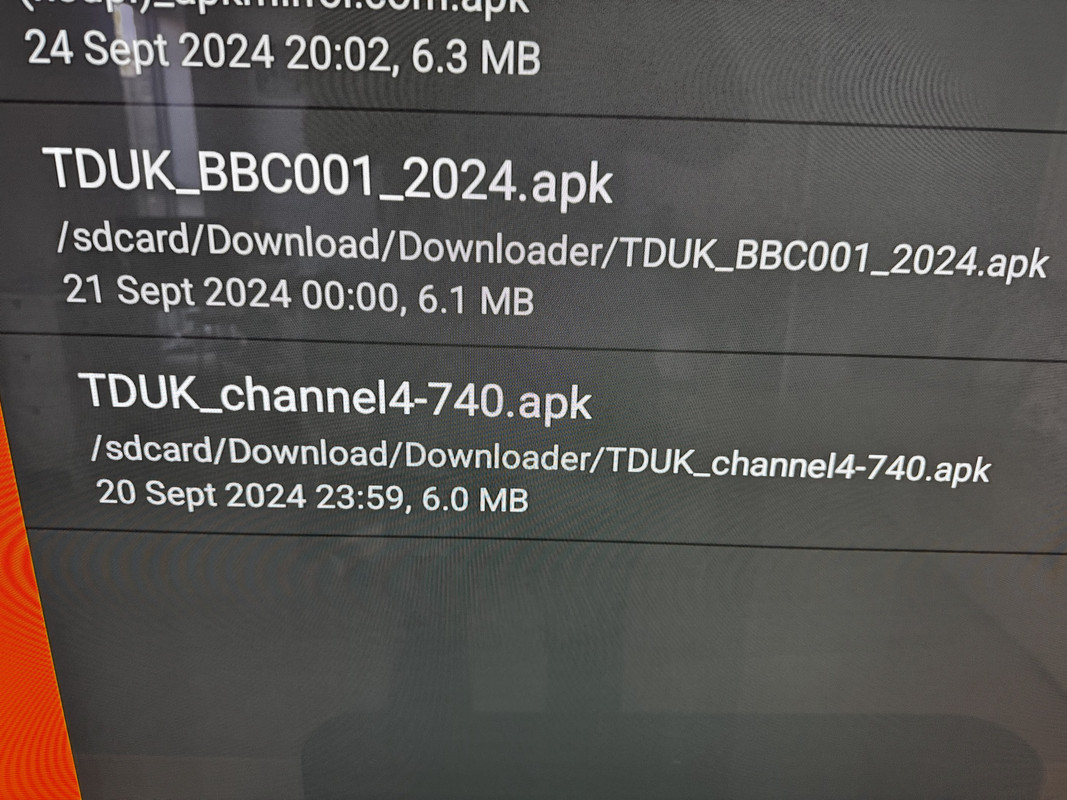
Task: Open the TDUK_channel4-740.apk file title
Action: tap(335, 399)
